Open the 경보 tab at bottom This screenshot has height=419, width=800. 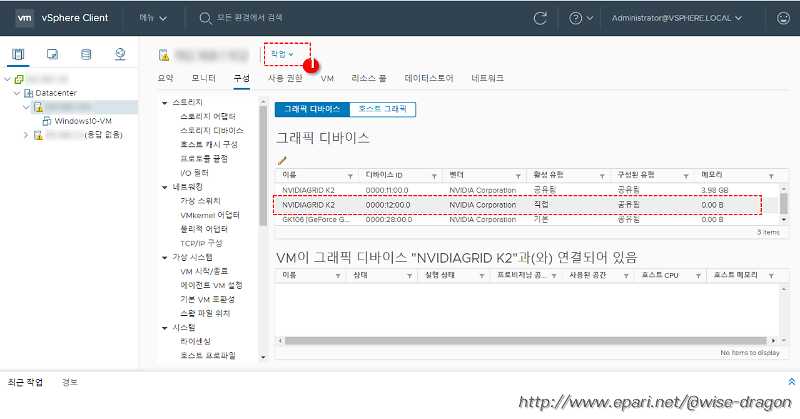point(70,382)
